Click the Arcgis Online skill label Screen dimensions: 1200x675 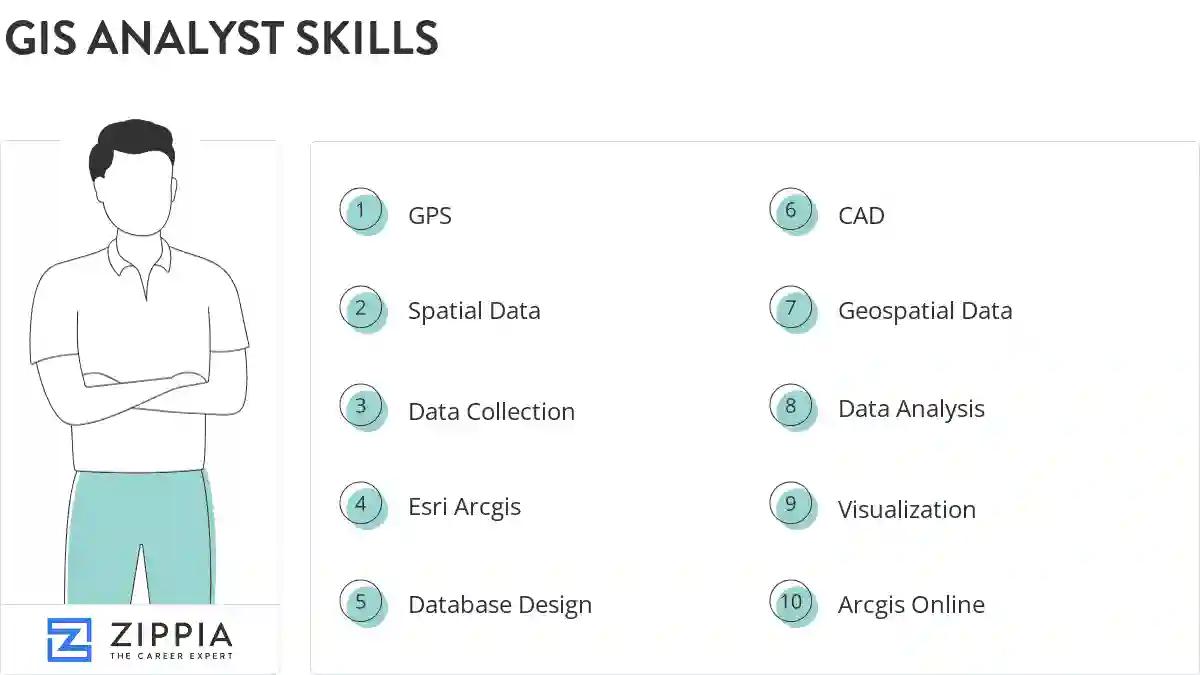point(911,605)
